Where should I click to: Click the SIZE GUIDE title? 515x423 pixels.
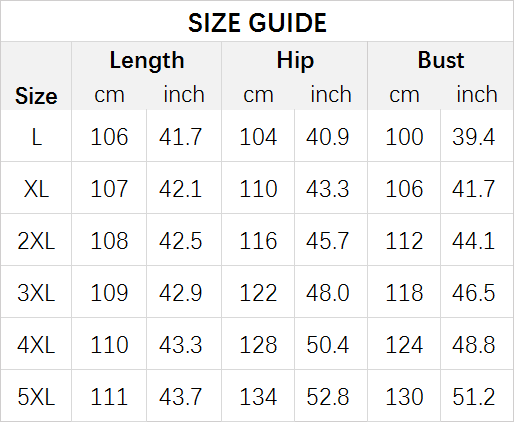click(x=257, y=23)
